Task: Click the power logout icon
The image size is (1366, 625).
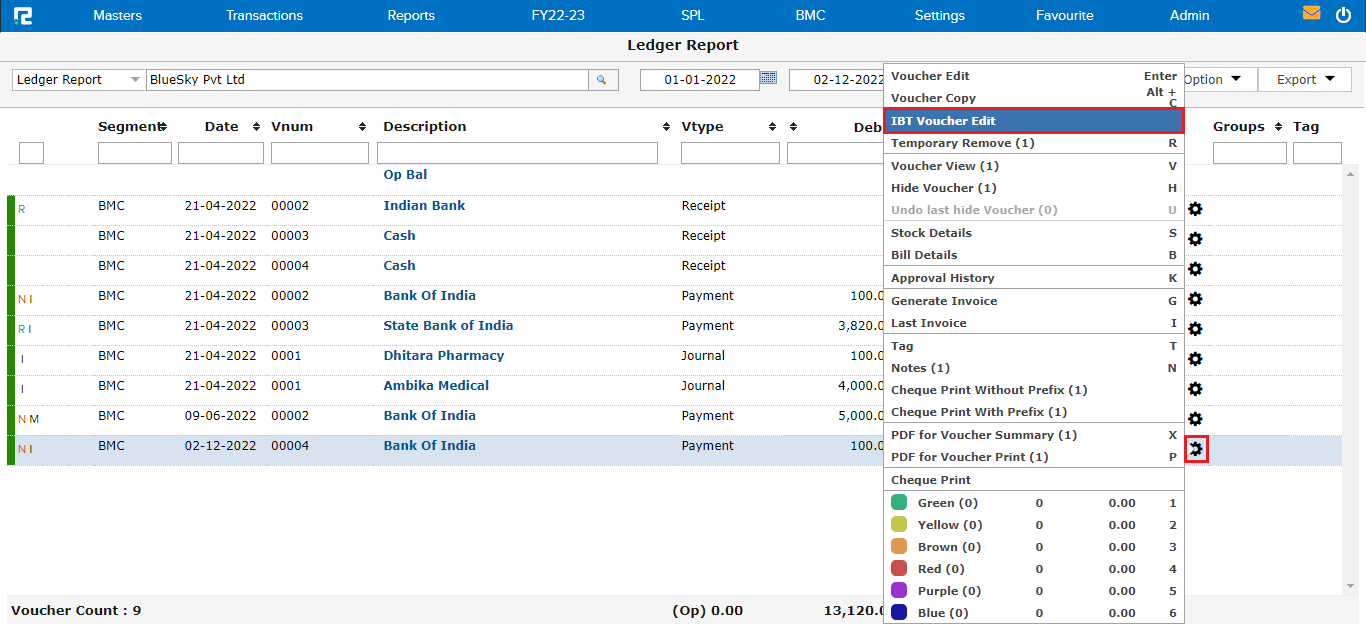Action: coord(1343,15)
